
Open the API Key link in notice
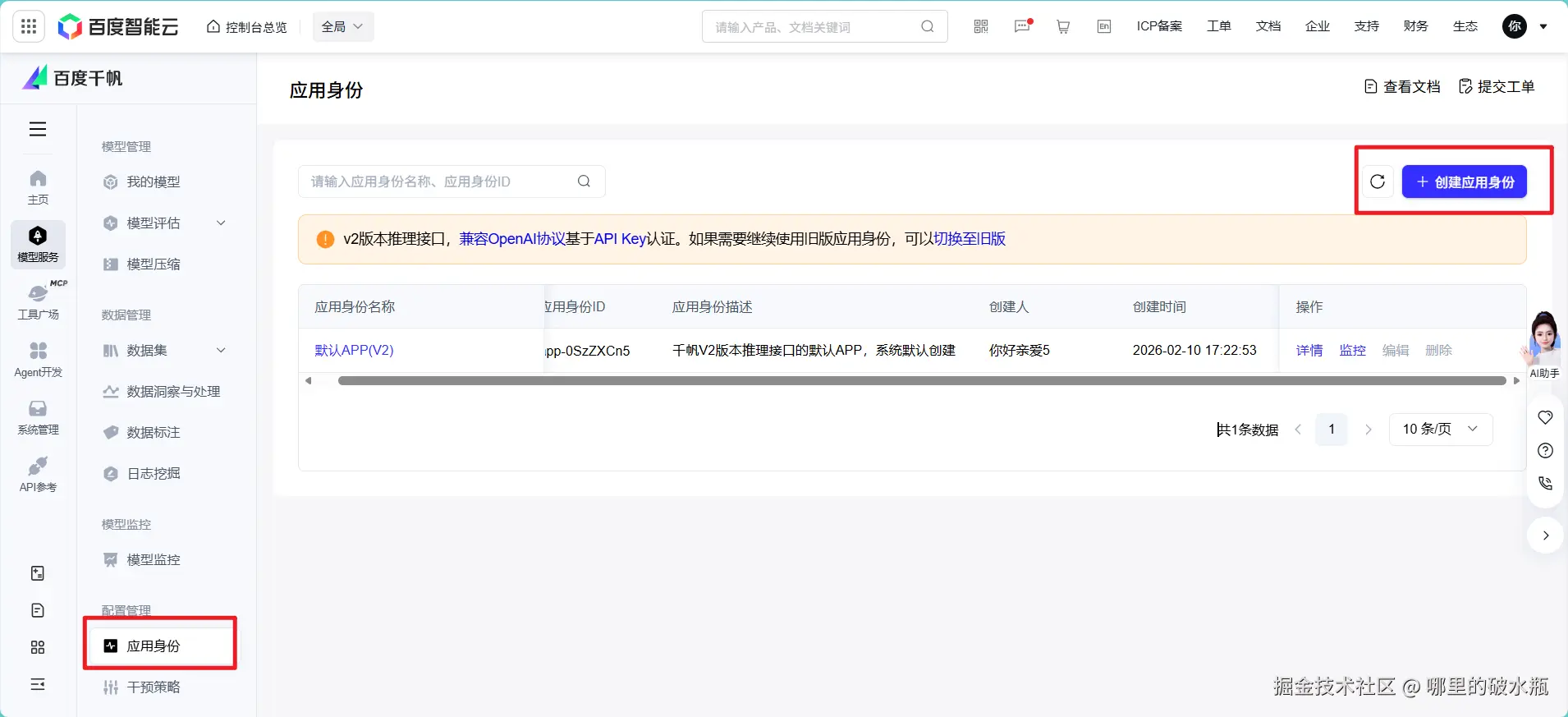point(620,239)
